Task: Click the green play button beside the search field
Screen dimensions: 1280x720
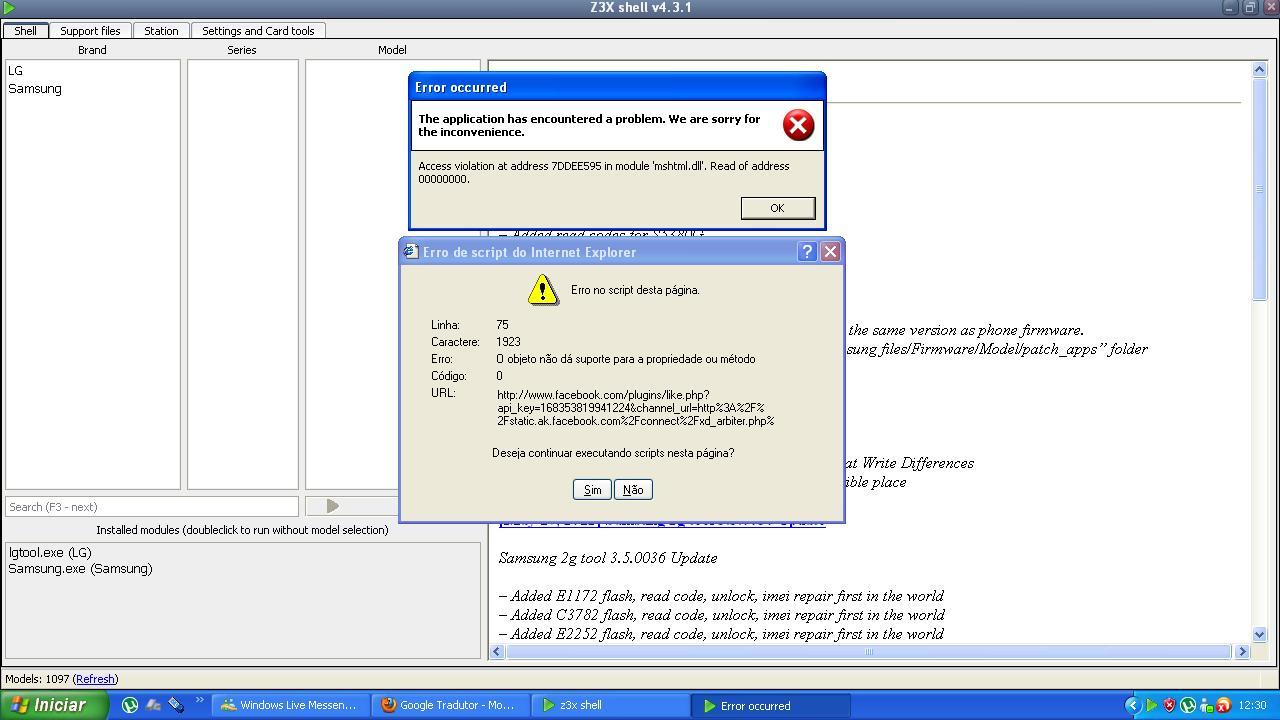Action: pos(332,507)
